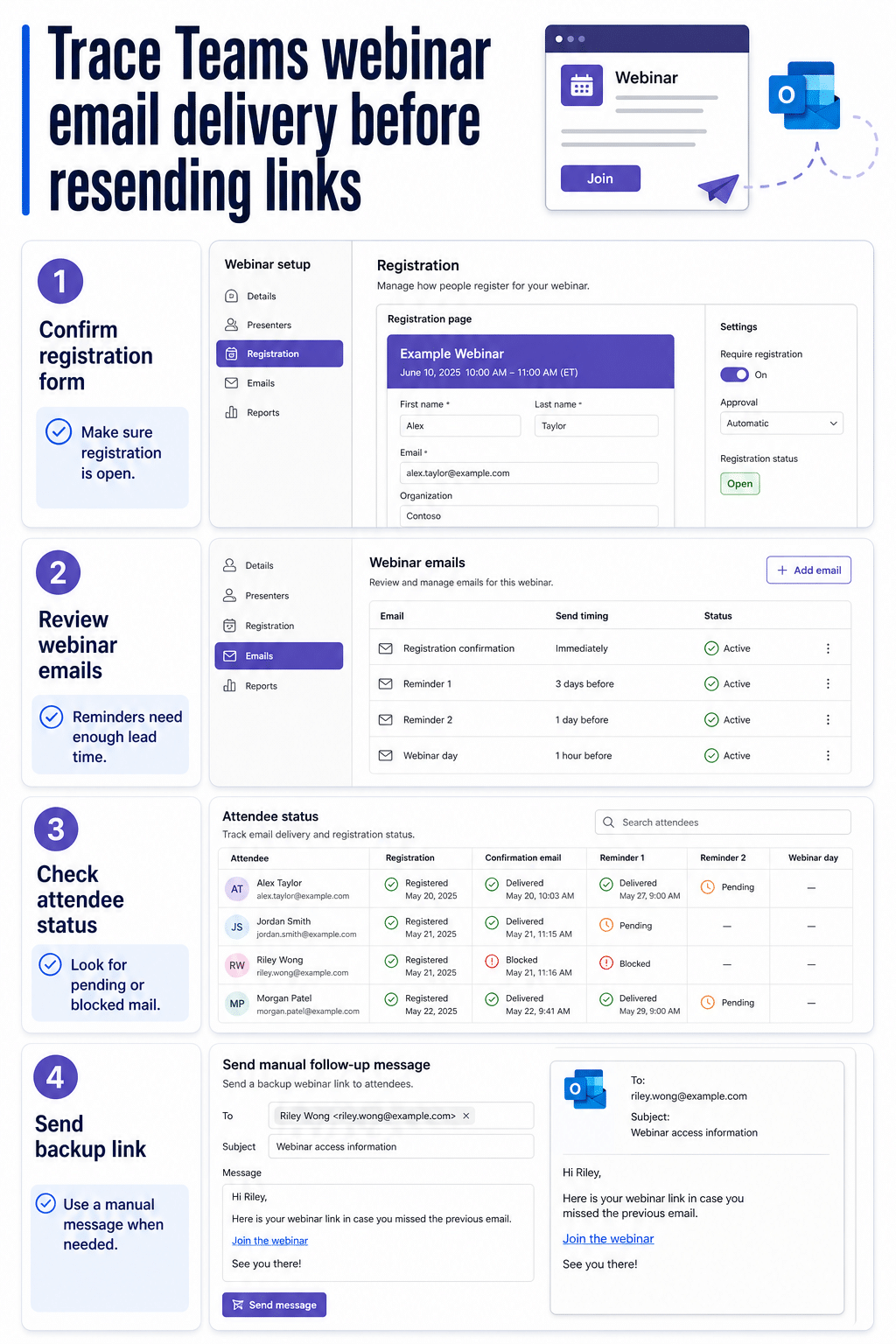
Task: Click the Open registration status badge
Action: [x=739, y=484]
